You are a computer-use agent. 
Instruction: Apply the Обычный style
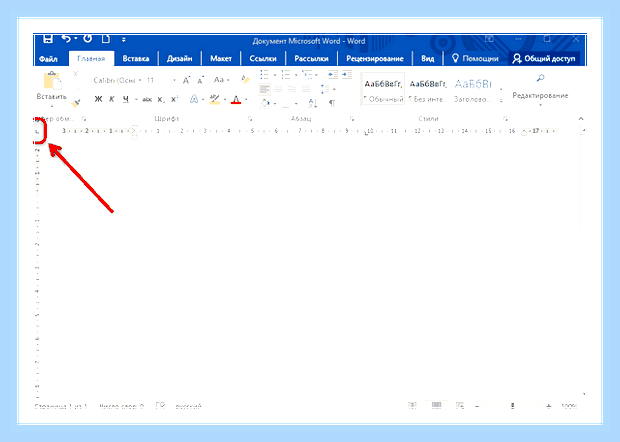383,89
